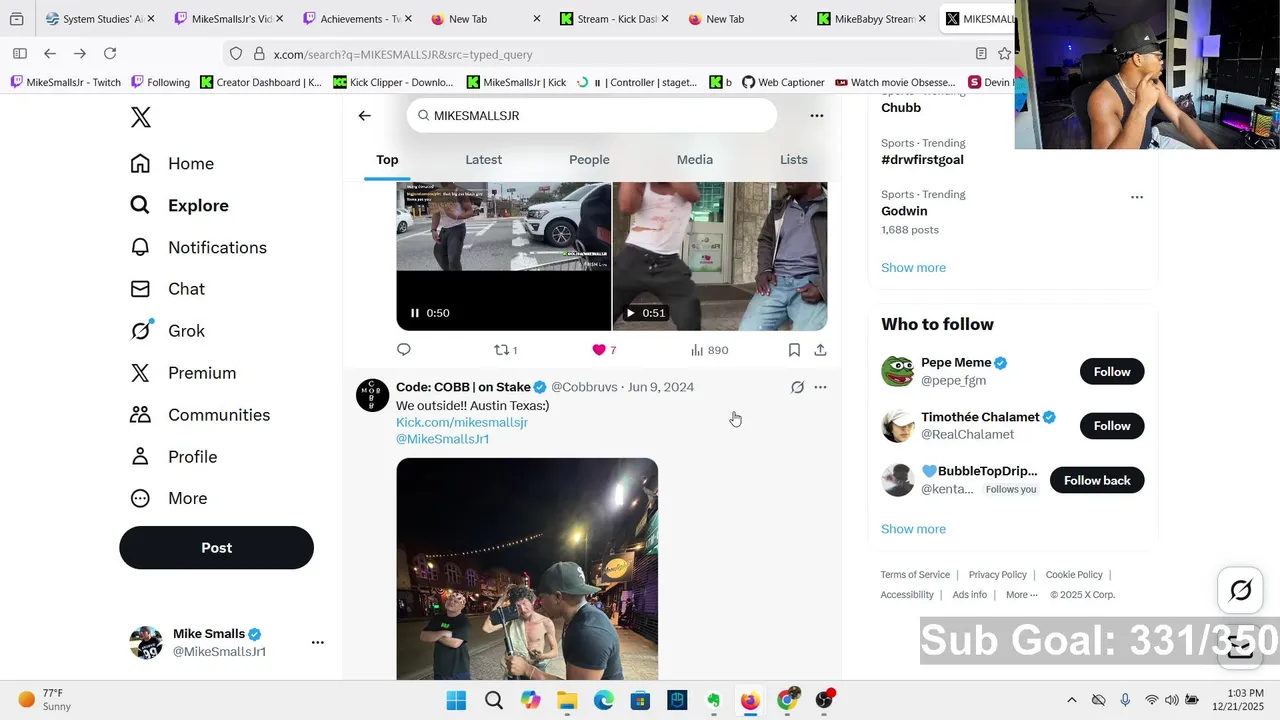Follow Timothée Chalamet
Viewport: 1280px width, 720px height.
(x=1112, y=426)
